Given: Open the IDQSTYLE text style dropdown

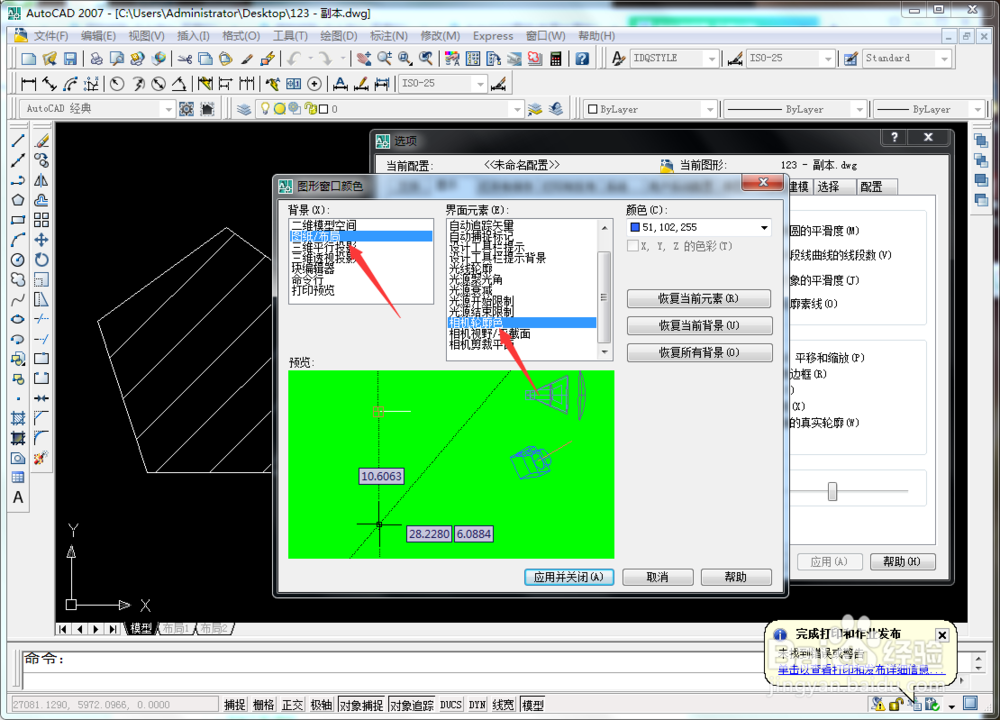Looking at the screenshot, I should 675,58.
